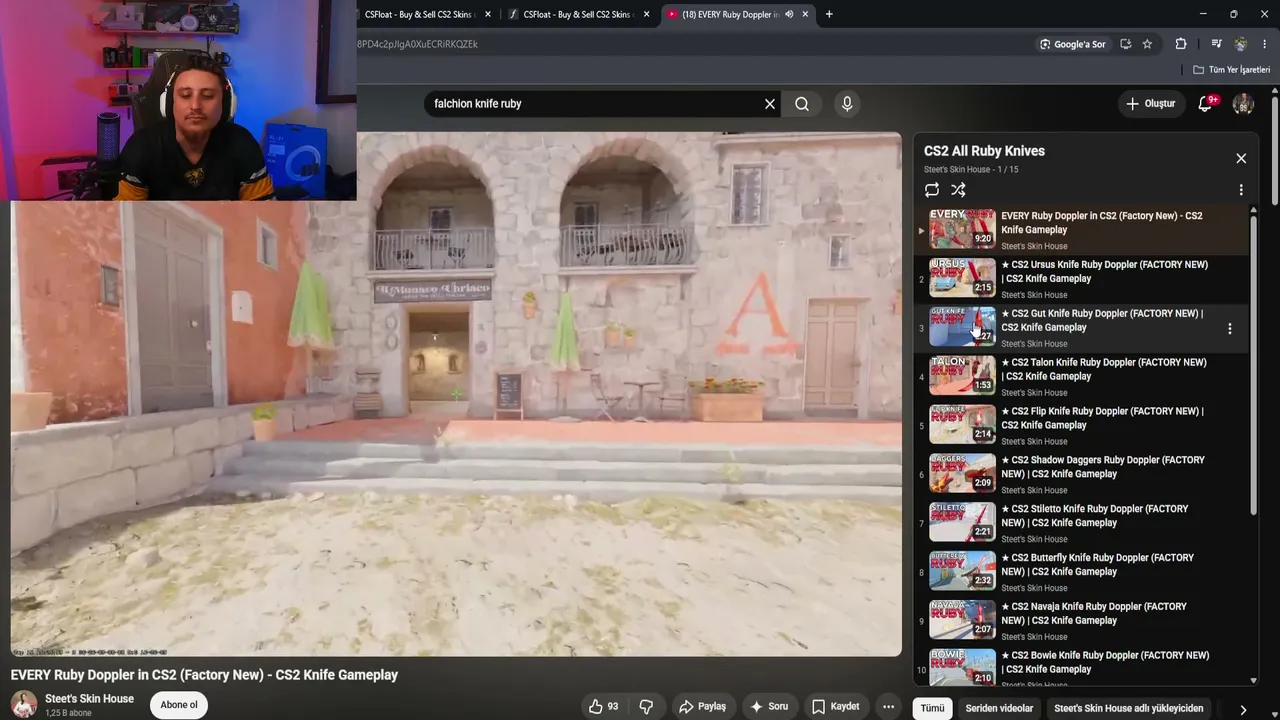Viewport: 1280px width, 720px height.
Task: Subscribe with the Abone ol button
Action: tap(179, 705)
